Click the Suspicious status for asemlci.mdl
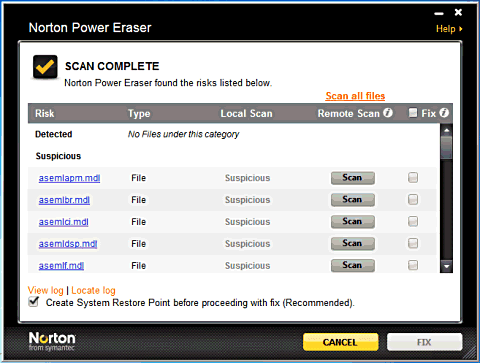Viewport: 480px width, 363px height. click(x=247, y=222)
